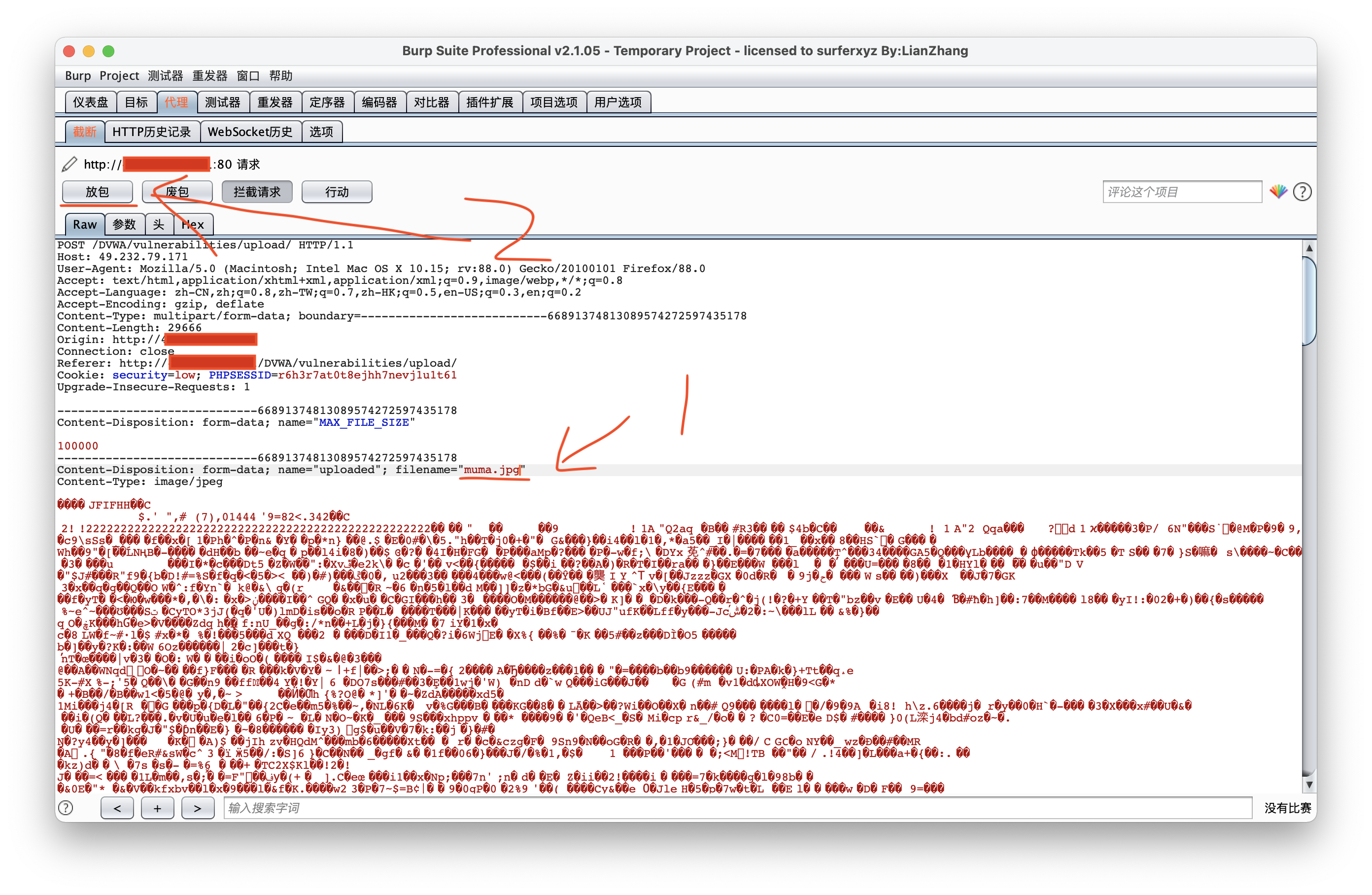Viewport: 1372px width, 895px height.
Task: Switch to the 仪表盘 tab
Action: click(91, 102)
